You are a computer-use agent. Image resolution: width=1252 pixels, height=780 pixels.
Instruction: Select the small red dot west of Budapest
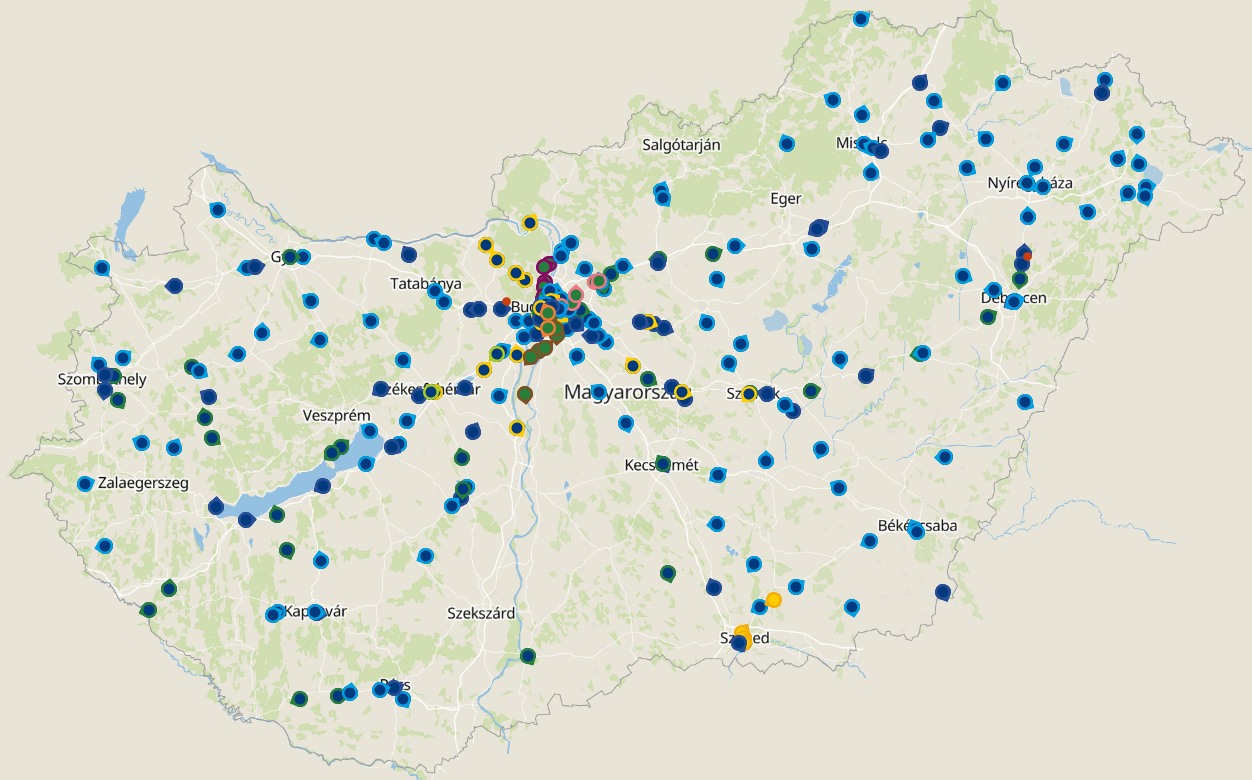pos(506,301)
